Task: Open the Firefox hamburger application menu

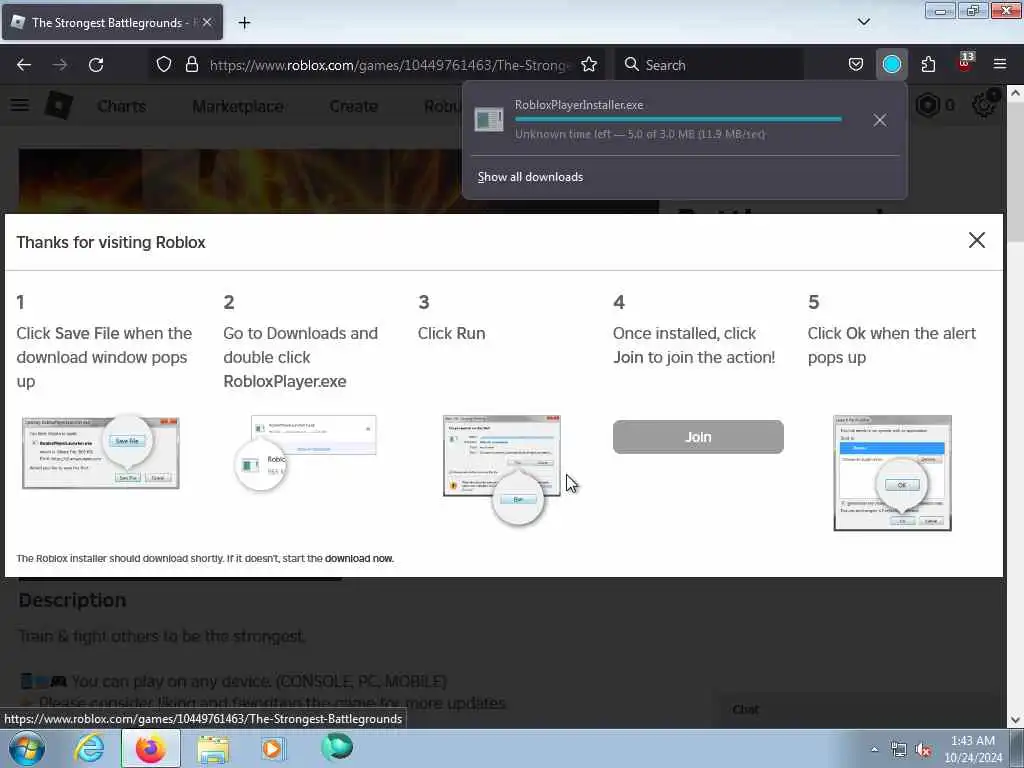Action: (1000, 64)
